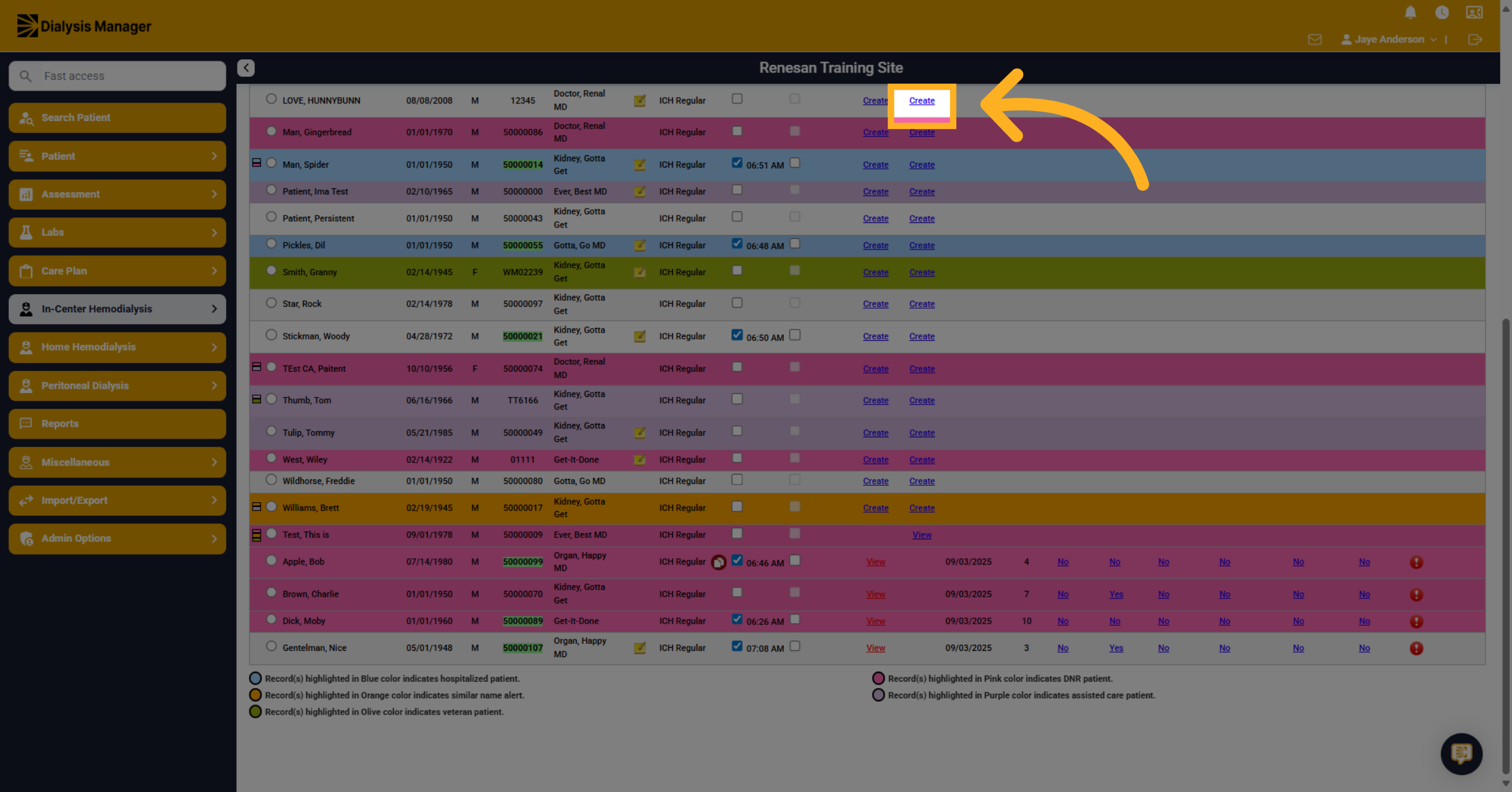Collapse the sidebar with the arrow button
This screenshot has height=792, width=1512.
pos(246,67)
